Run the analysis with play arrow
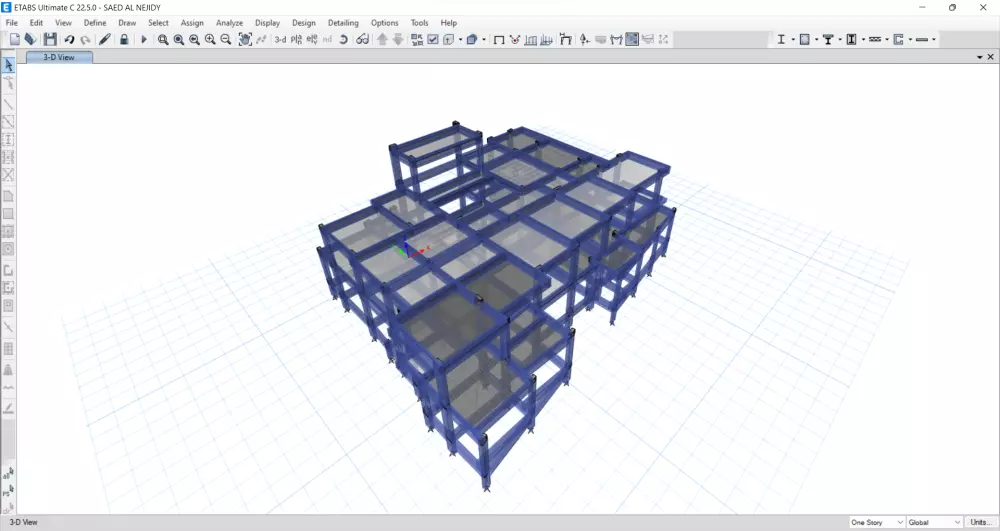1000x531 pixels. (143, 40)
